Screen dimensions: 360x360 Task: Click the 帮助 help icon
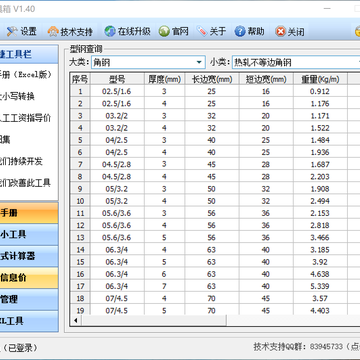click(240, 32)
